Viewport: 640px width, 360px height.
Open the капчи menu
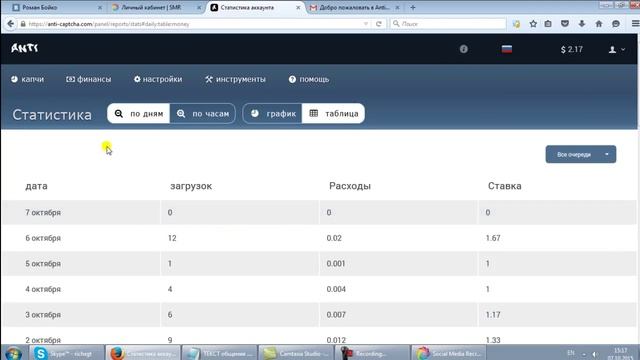pos(27,79)
